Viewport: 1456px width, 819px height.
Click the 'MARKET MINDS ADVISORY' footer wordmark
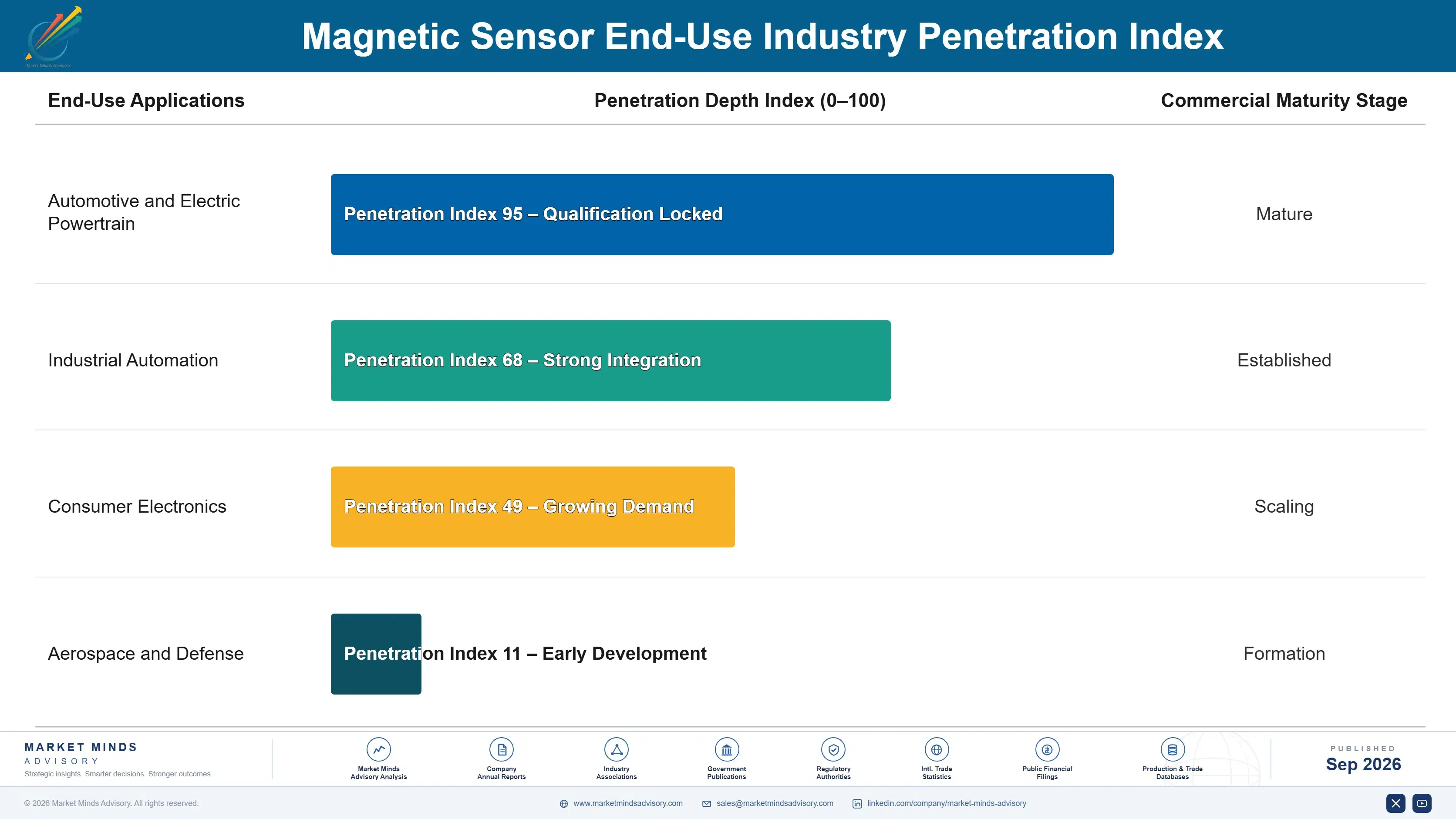click(81, 753)
